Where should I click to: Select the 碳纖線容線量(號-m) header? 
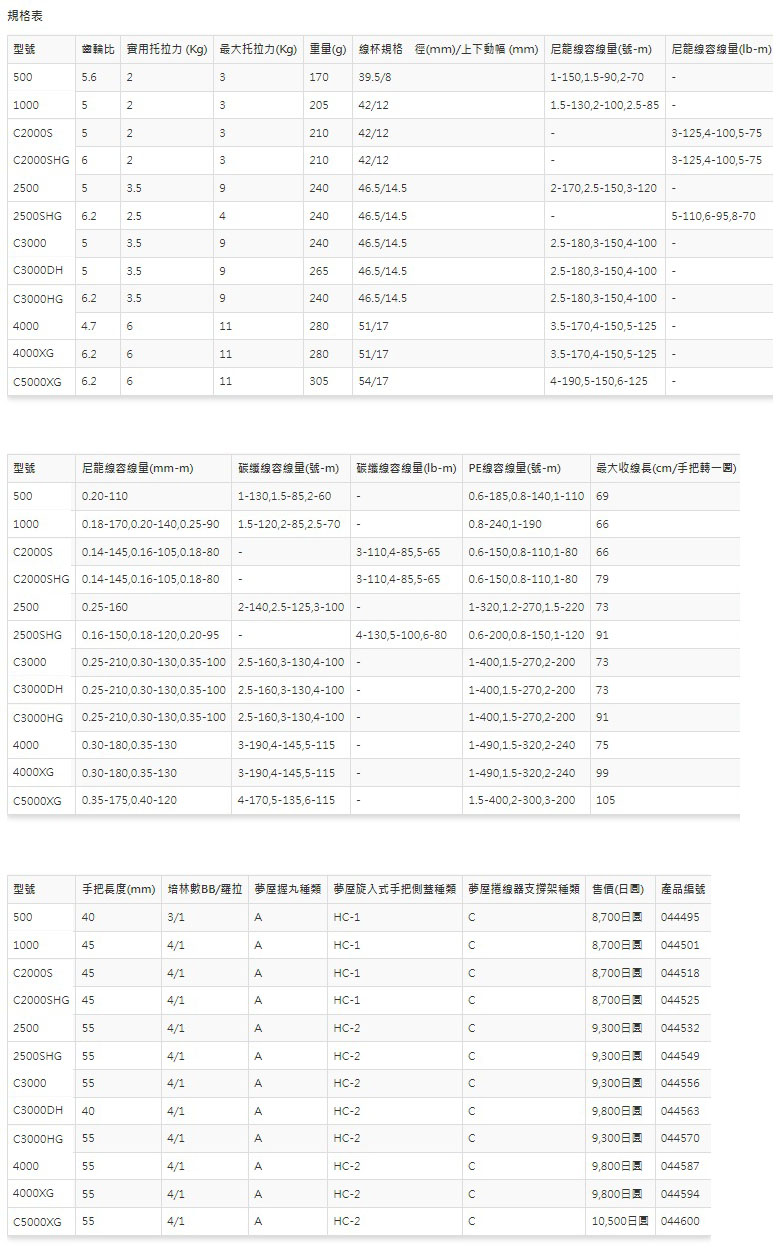coord(289,468)
